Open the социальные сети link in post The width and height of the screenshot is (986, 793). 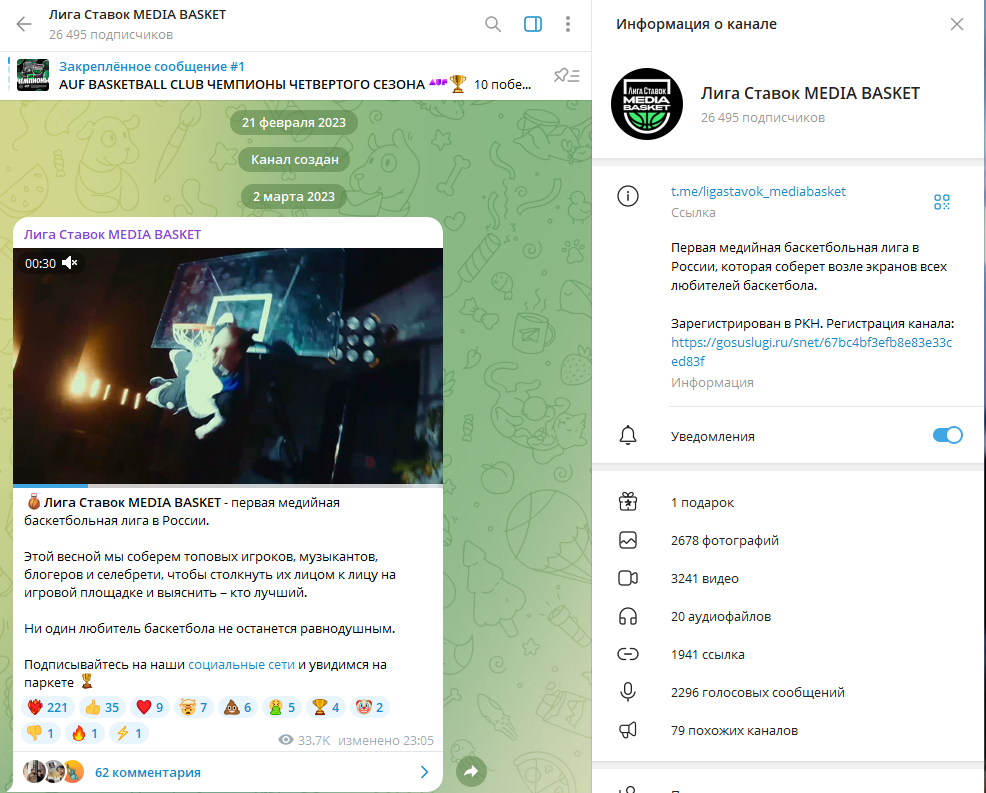[241, 665]
